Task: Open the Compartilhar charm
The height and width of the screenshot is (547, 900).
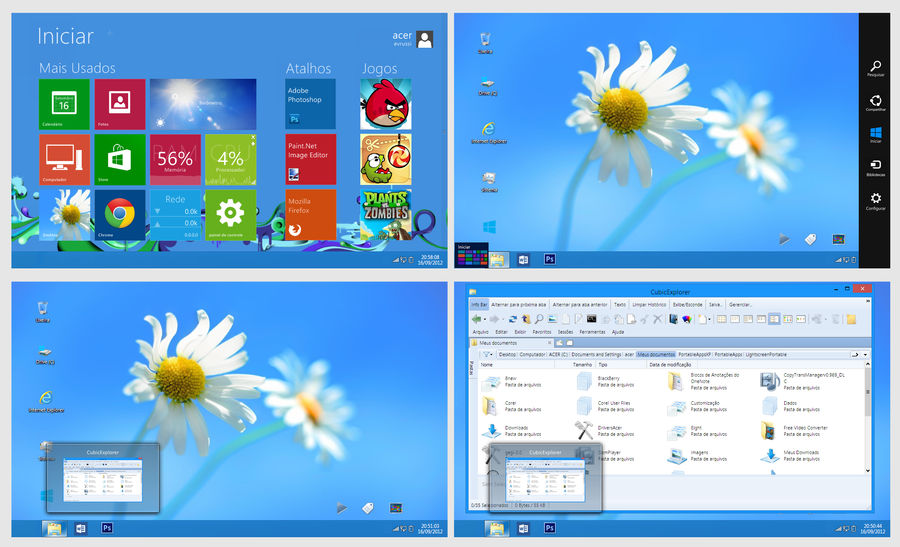Action: 875,102
